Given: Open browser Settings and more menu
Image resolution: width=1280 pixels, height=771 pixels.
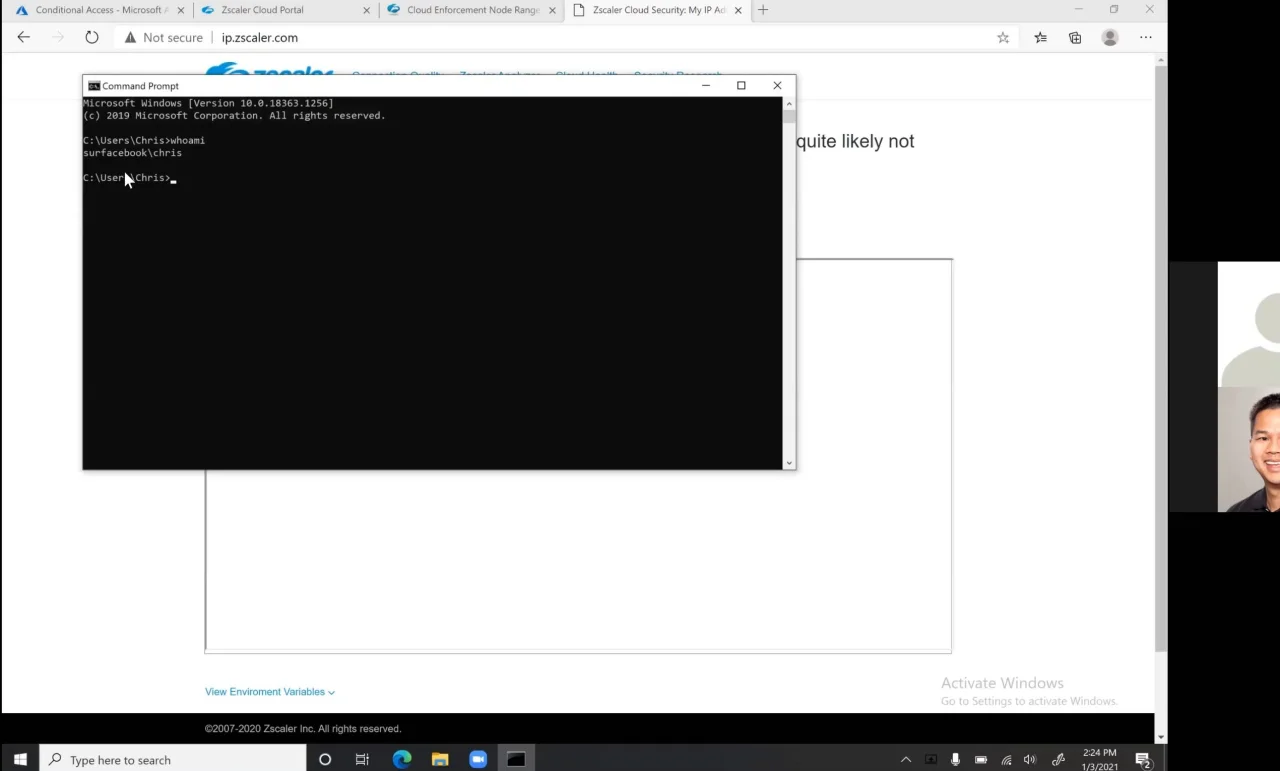Looking at the screenshot, I should [1146, 38].
